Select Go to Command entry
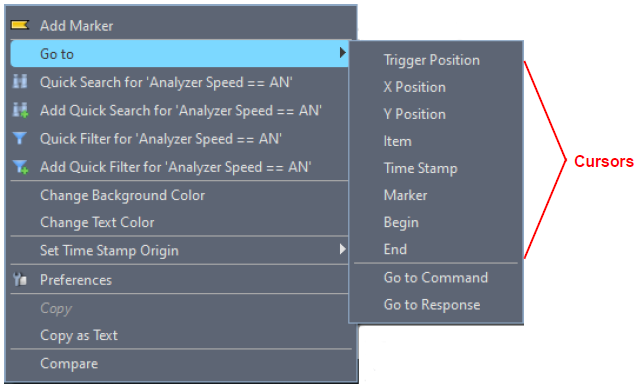This screenshot has height=385, width=641. pos(436,278)
